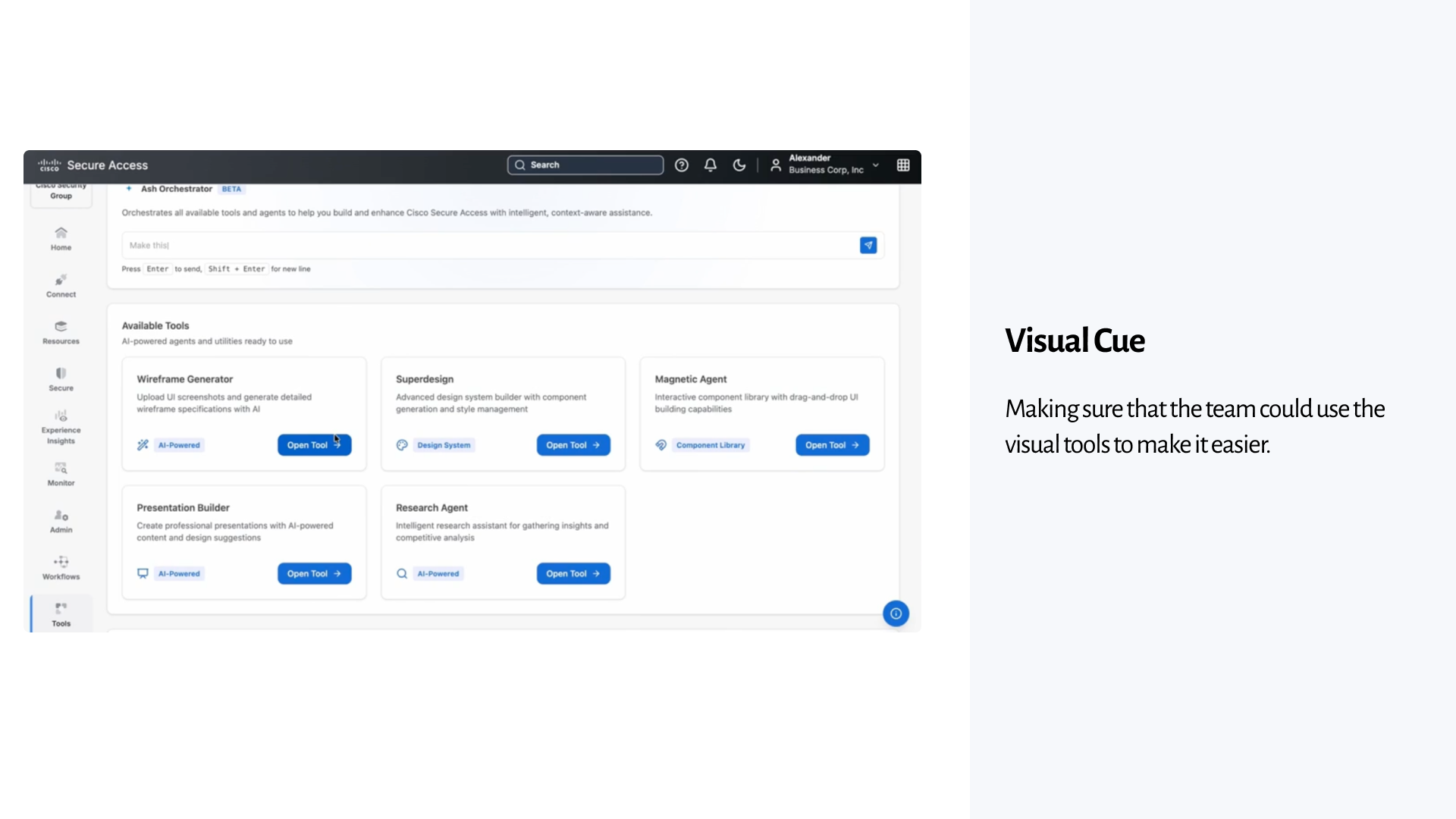Open the notifications bell

[x=711, y=165]
